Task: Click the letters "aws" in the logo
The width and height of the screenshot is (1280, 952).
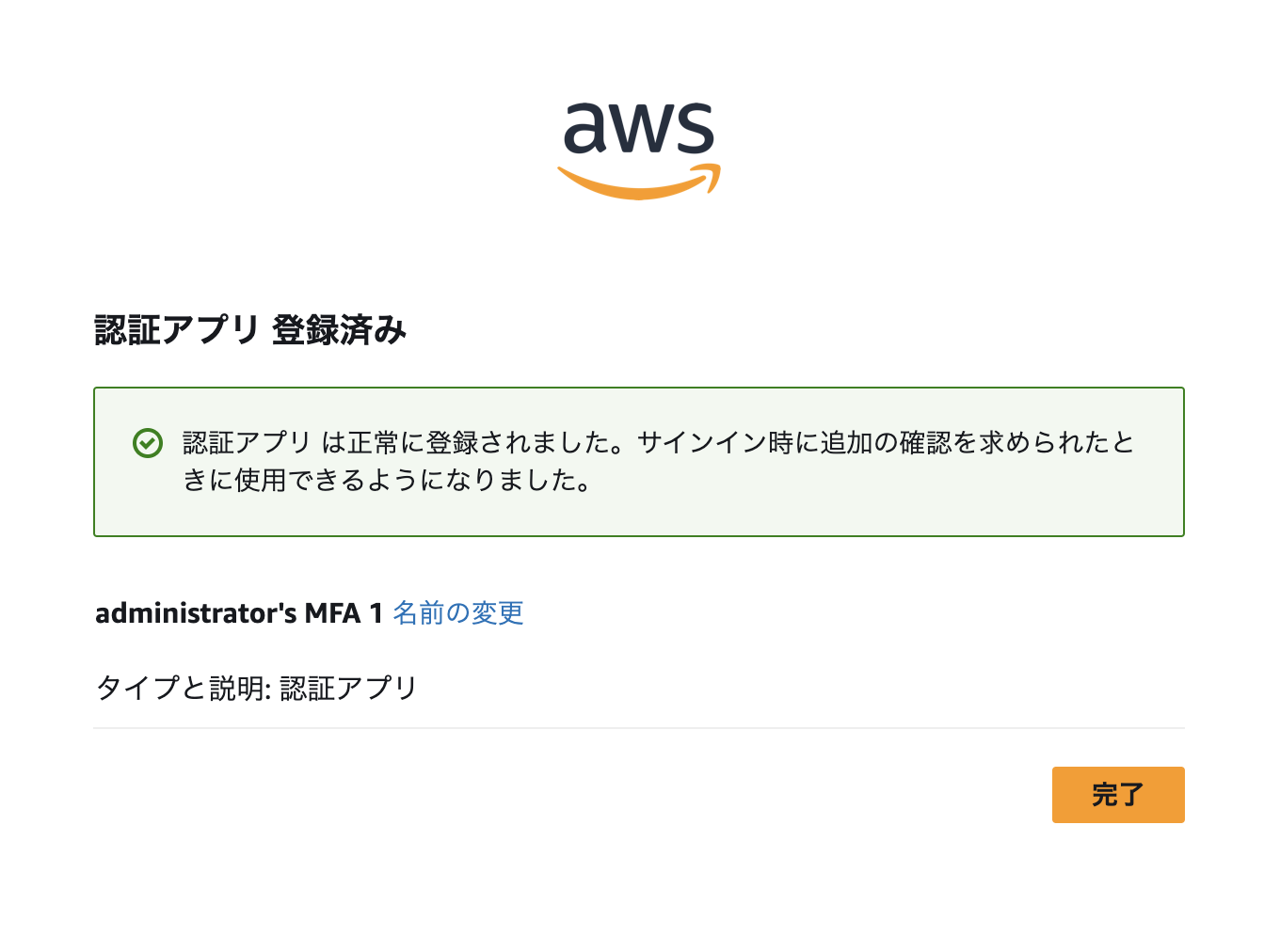Action: 639,129
